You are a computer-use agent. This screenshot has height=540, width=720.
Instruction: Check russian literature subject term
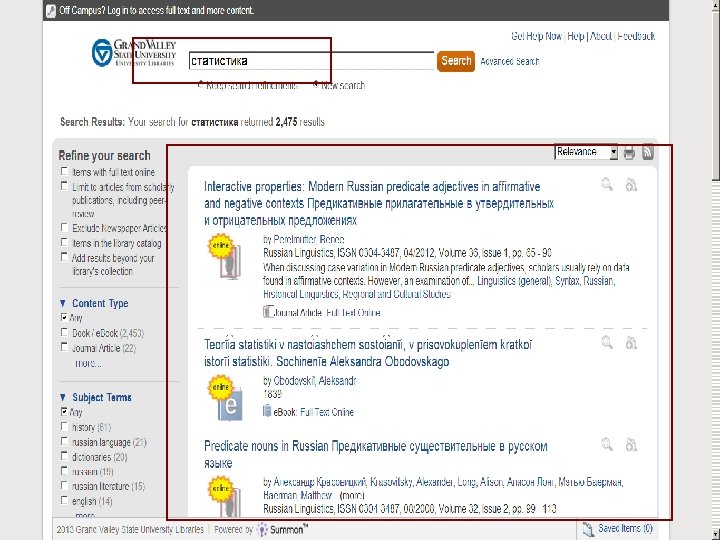pos(64,485)
